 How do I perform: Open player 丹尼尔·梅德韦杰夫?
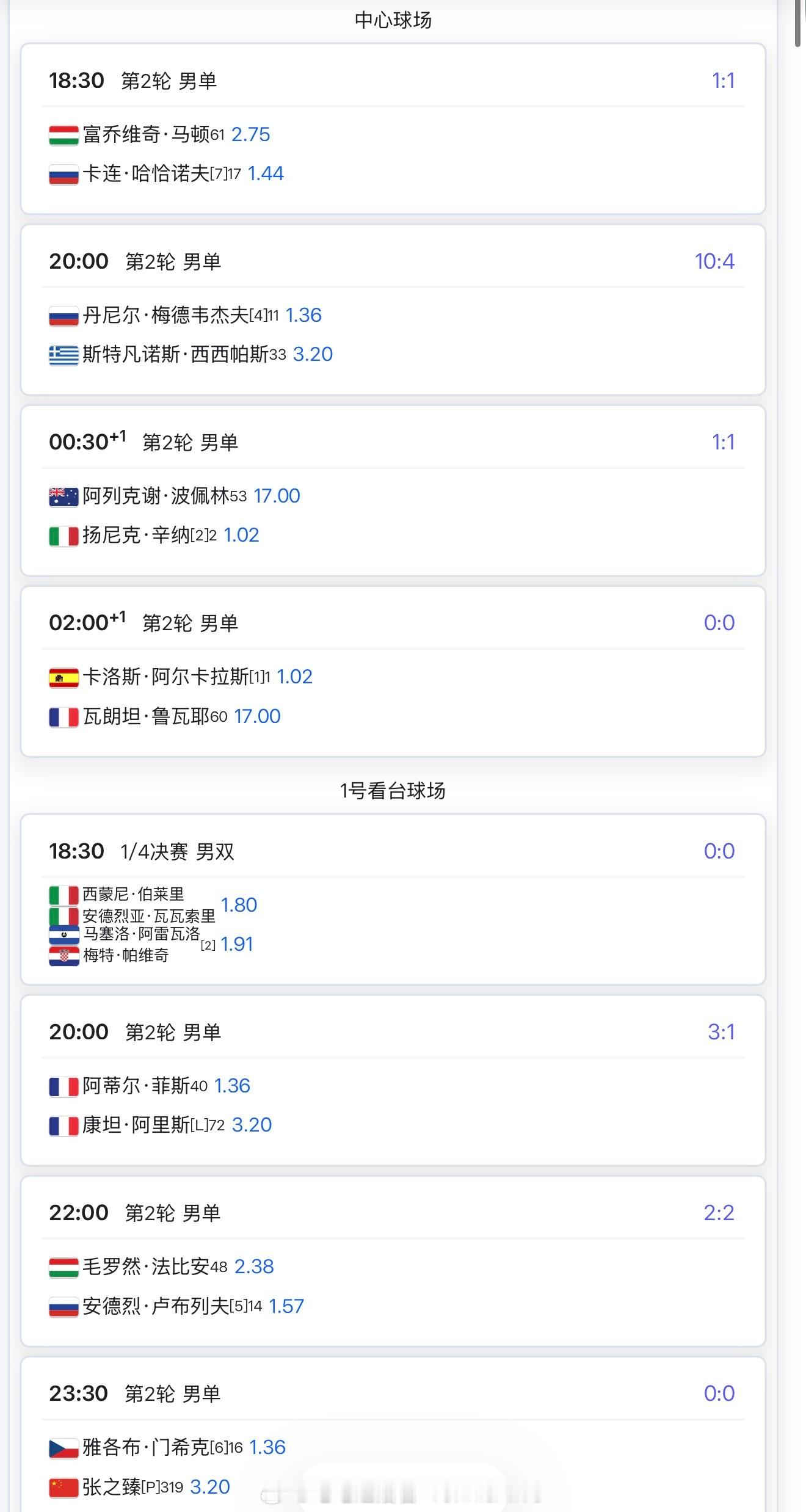point(165,316)
